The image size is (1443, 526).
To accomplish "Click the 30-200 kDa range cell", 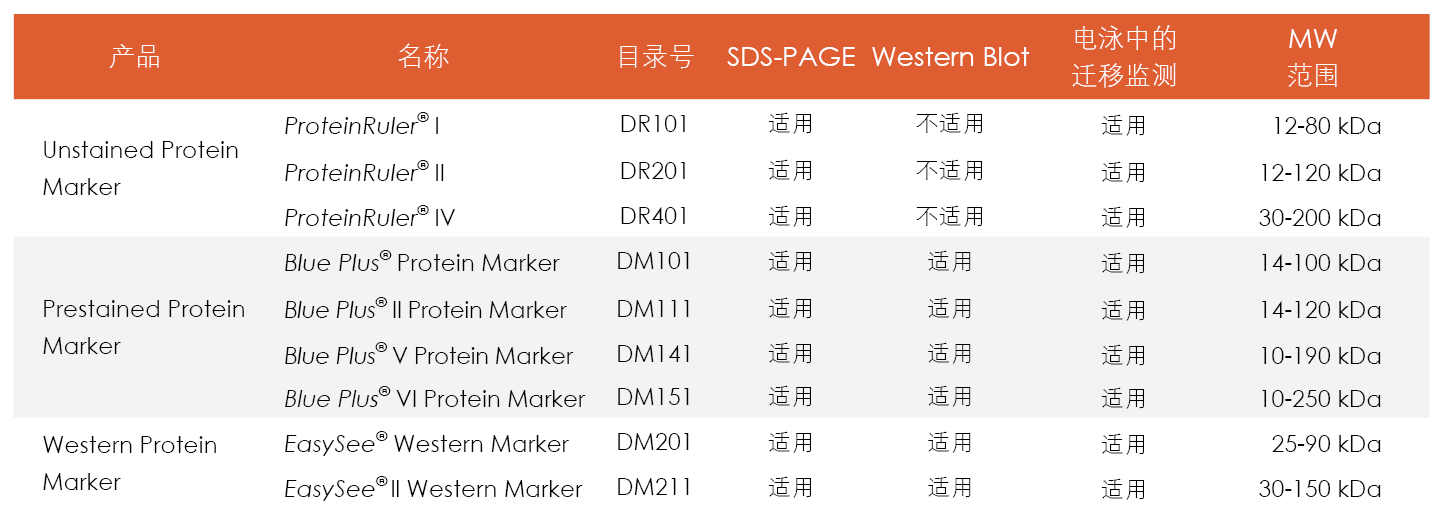I will pyautogui.click(x=1319, y=218).
